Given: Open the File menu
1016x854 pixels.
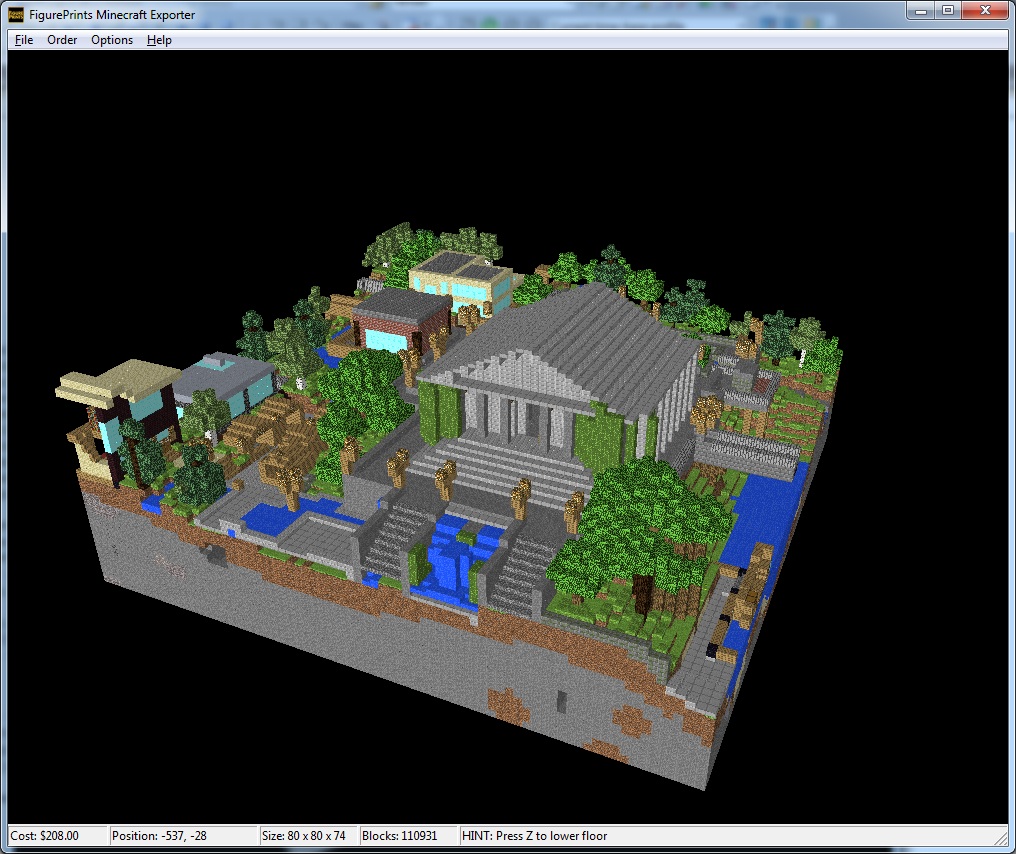Looking at the screenshot, I should [x=24, y=40].
